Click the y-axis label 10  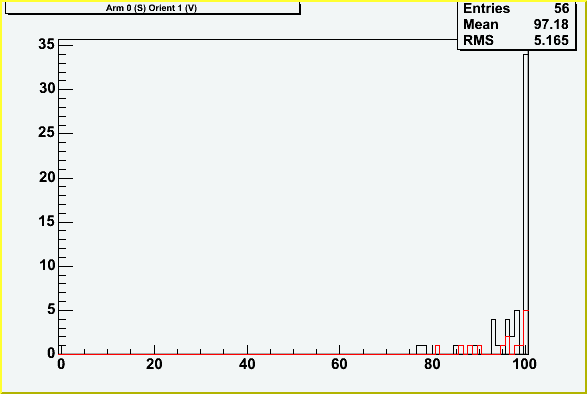46,266
